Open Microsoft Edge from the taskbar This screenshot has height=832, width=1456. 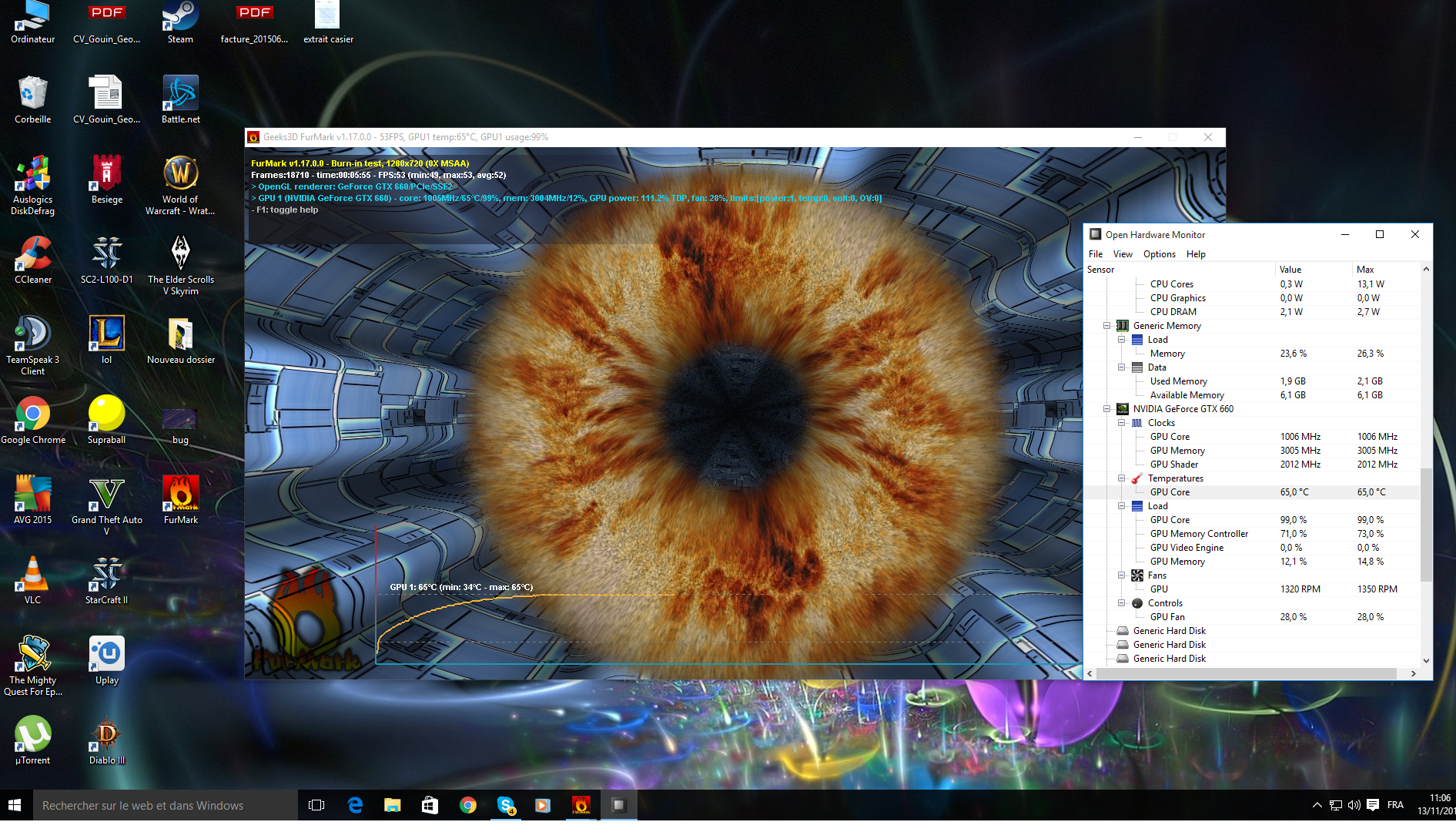pos(355,805)
